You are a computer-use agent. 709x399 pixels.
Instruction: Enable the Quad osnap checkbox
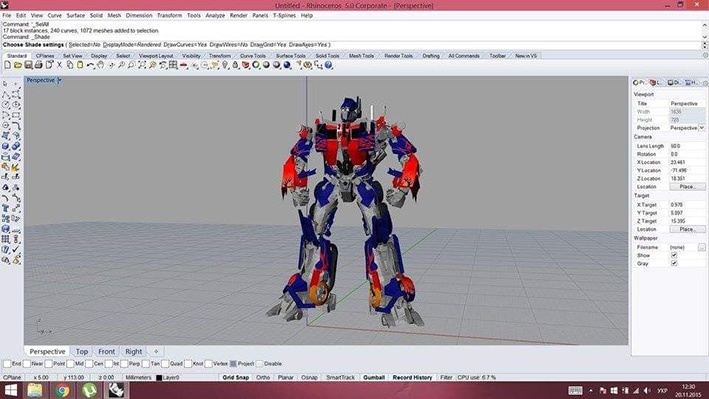click(x=165, y=364)
